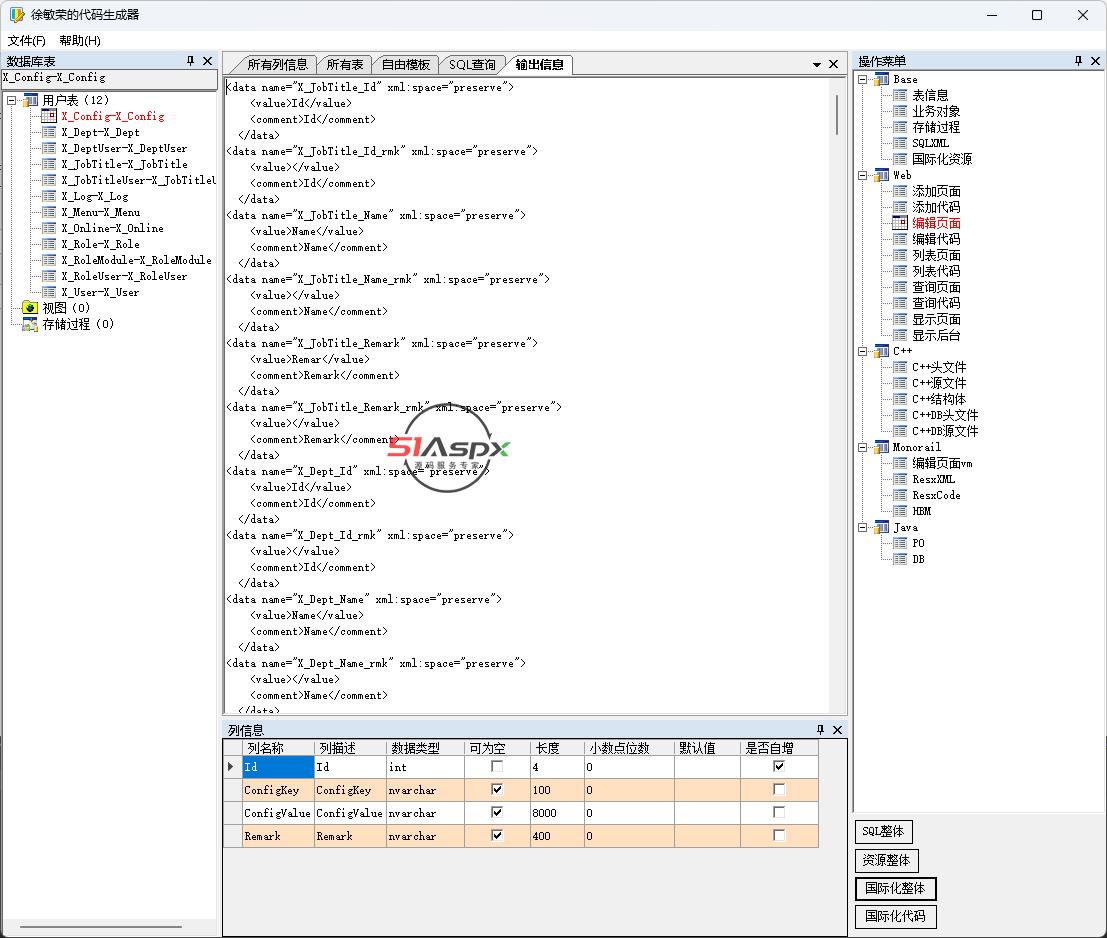This screenshot has height=938, width=1107.
Task: Close the 操作菜单 panel
Action: 1095,61
